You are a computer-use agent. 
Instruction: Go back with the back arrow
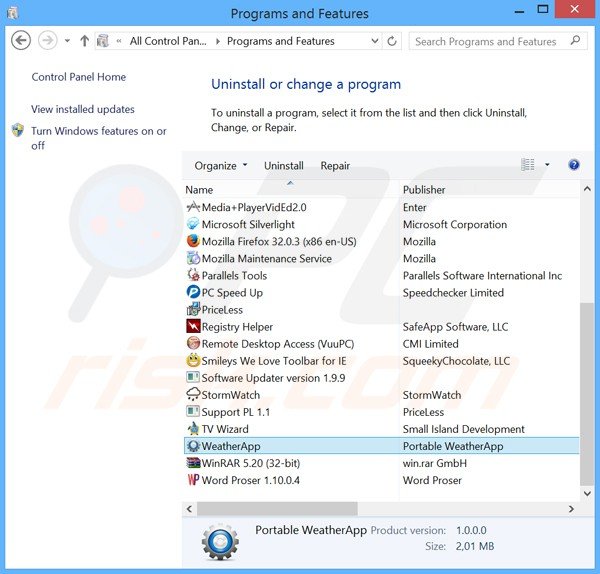point(21,40)
